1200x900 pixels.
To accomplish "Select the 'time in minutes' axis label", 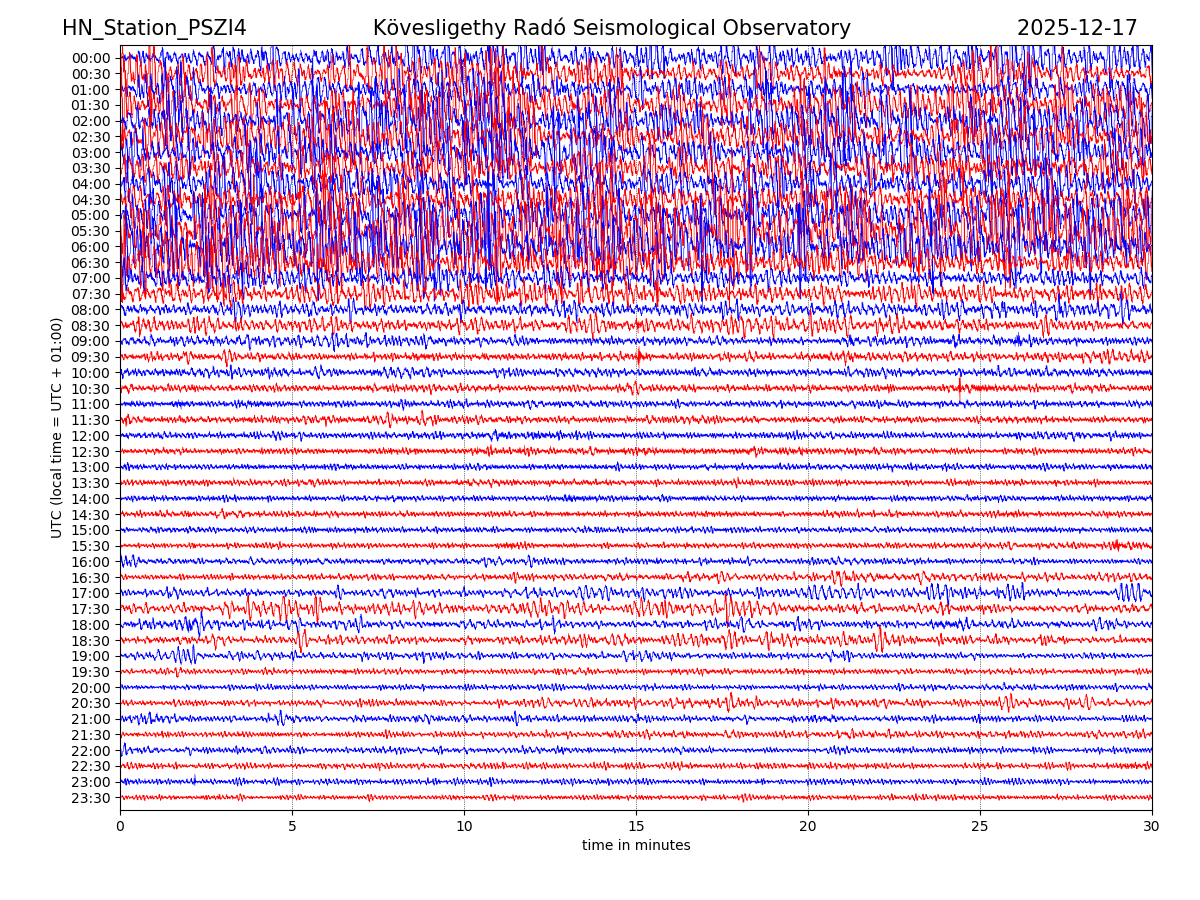I will coord(636,846).
